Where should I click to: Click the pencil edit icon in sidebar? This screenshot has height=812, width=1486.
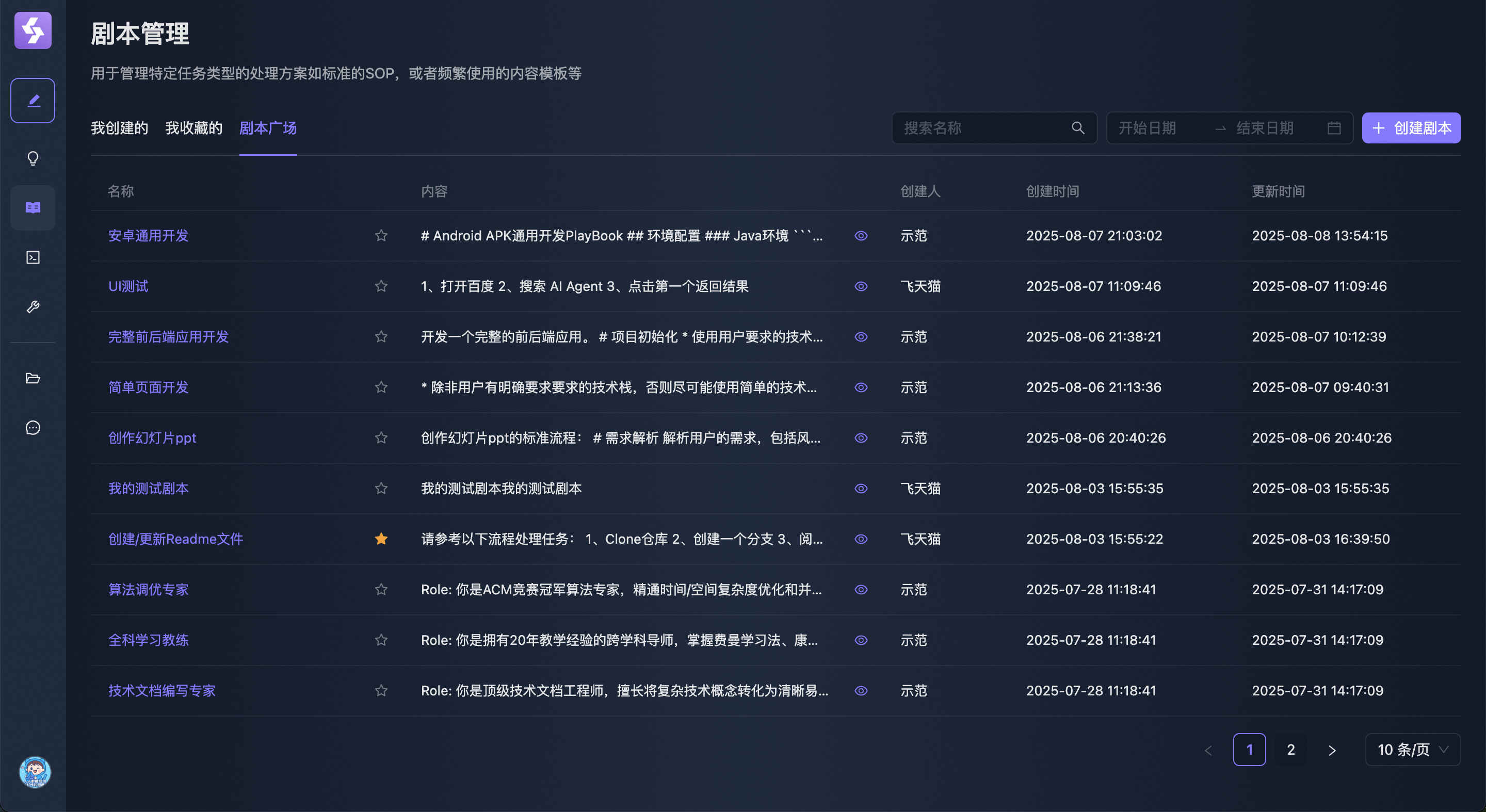point(33,101)
